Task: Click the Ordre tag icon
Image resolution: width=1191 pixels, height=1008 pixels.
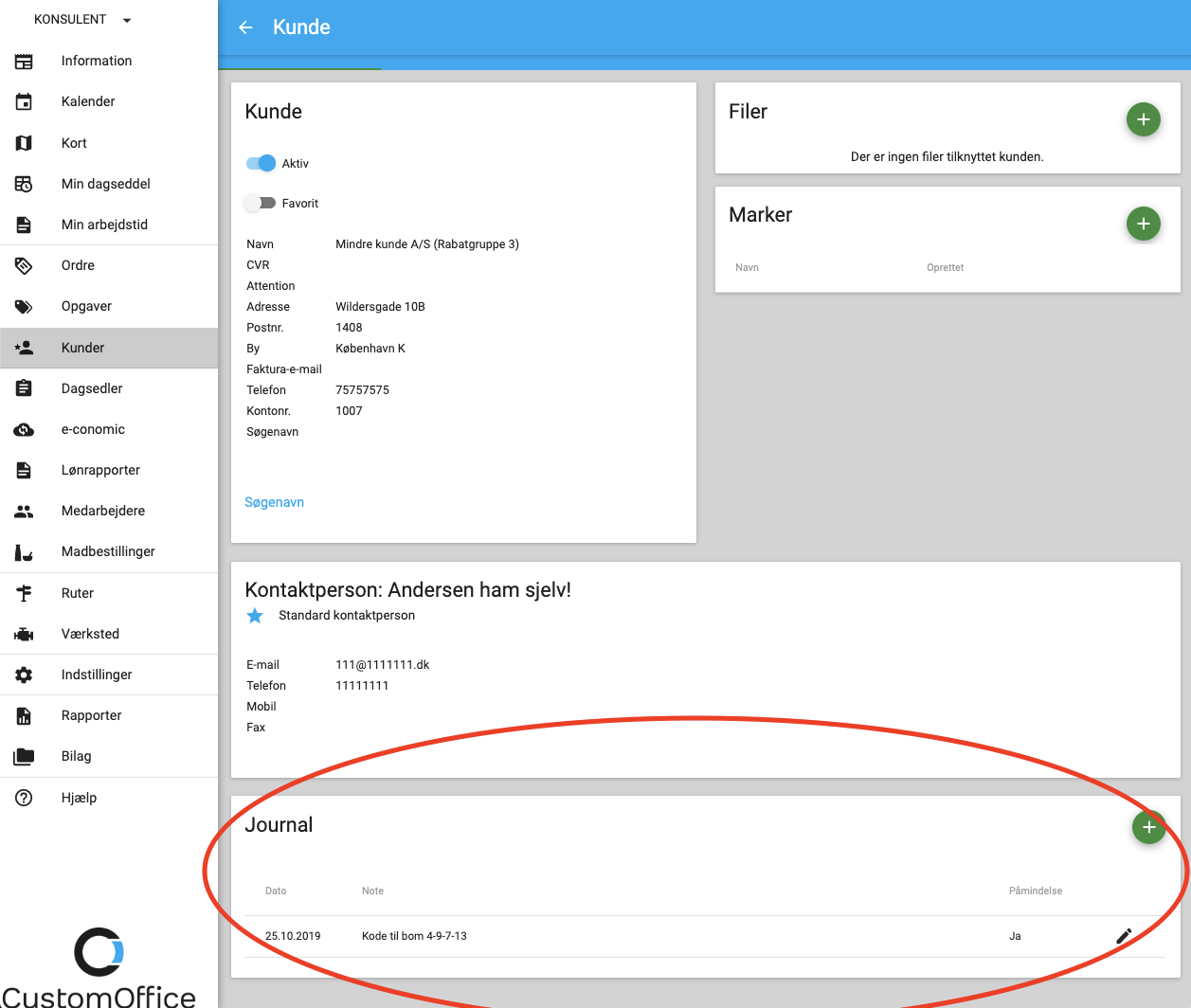Action: pos(24,266)
